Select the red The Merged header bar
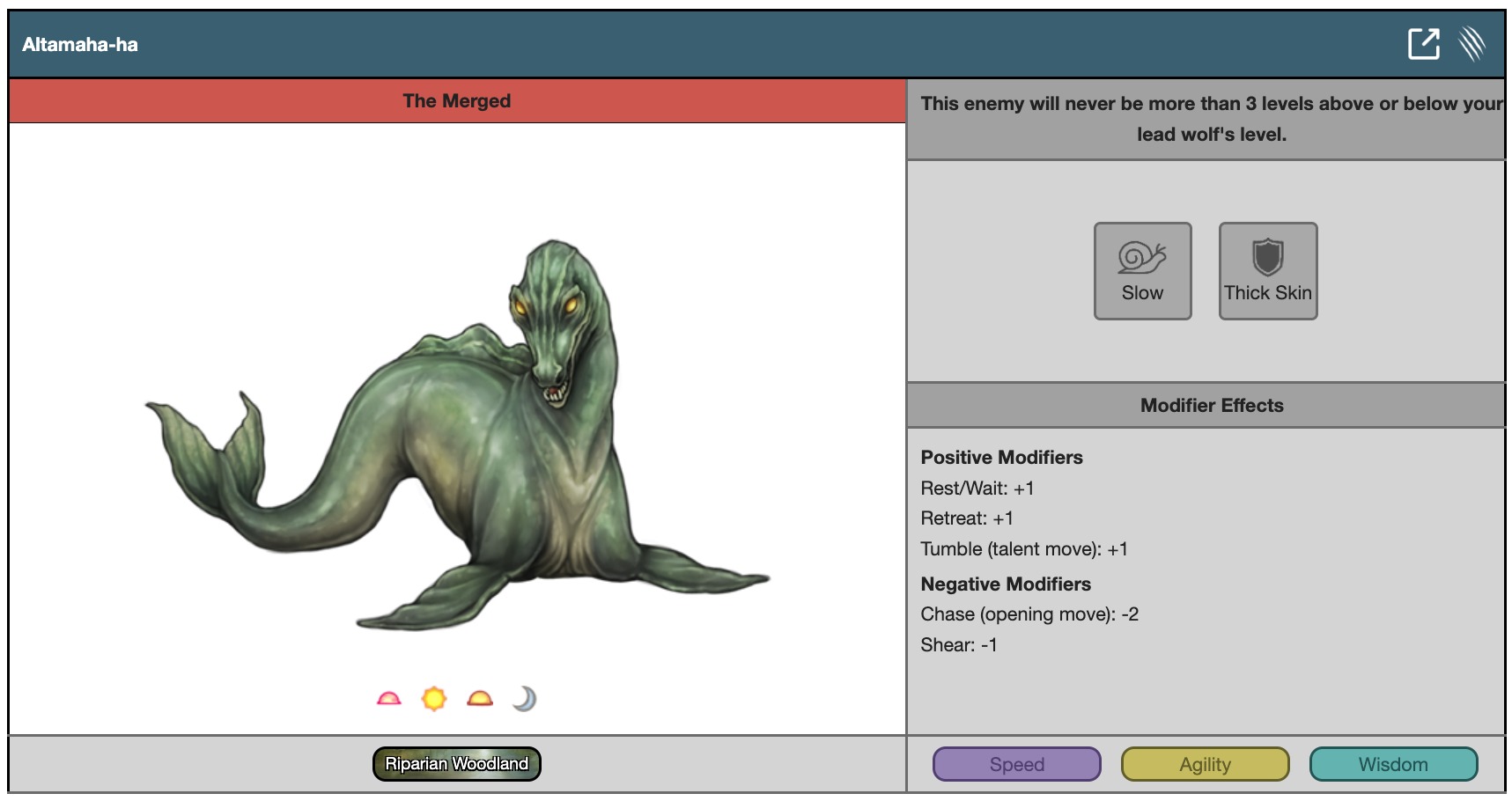The image size is (1512, 801). [456, 101]
